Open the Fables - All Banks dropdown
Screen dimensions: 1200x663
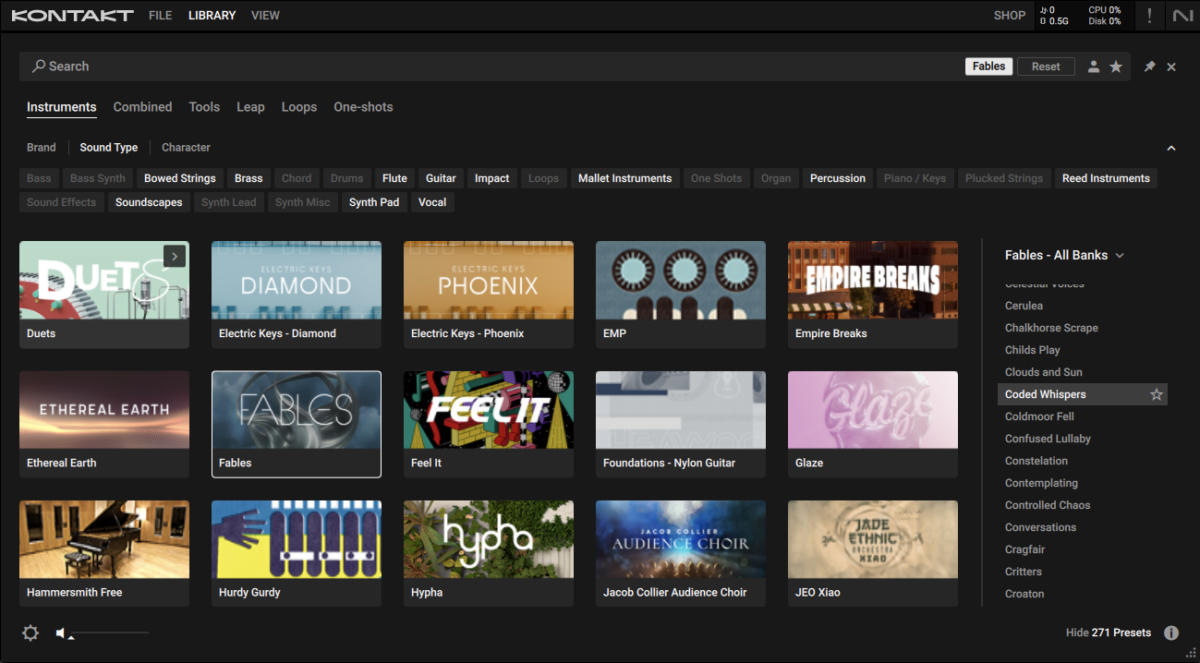pyautogui.click(x=1064, y=255)
